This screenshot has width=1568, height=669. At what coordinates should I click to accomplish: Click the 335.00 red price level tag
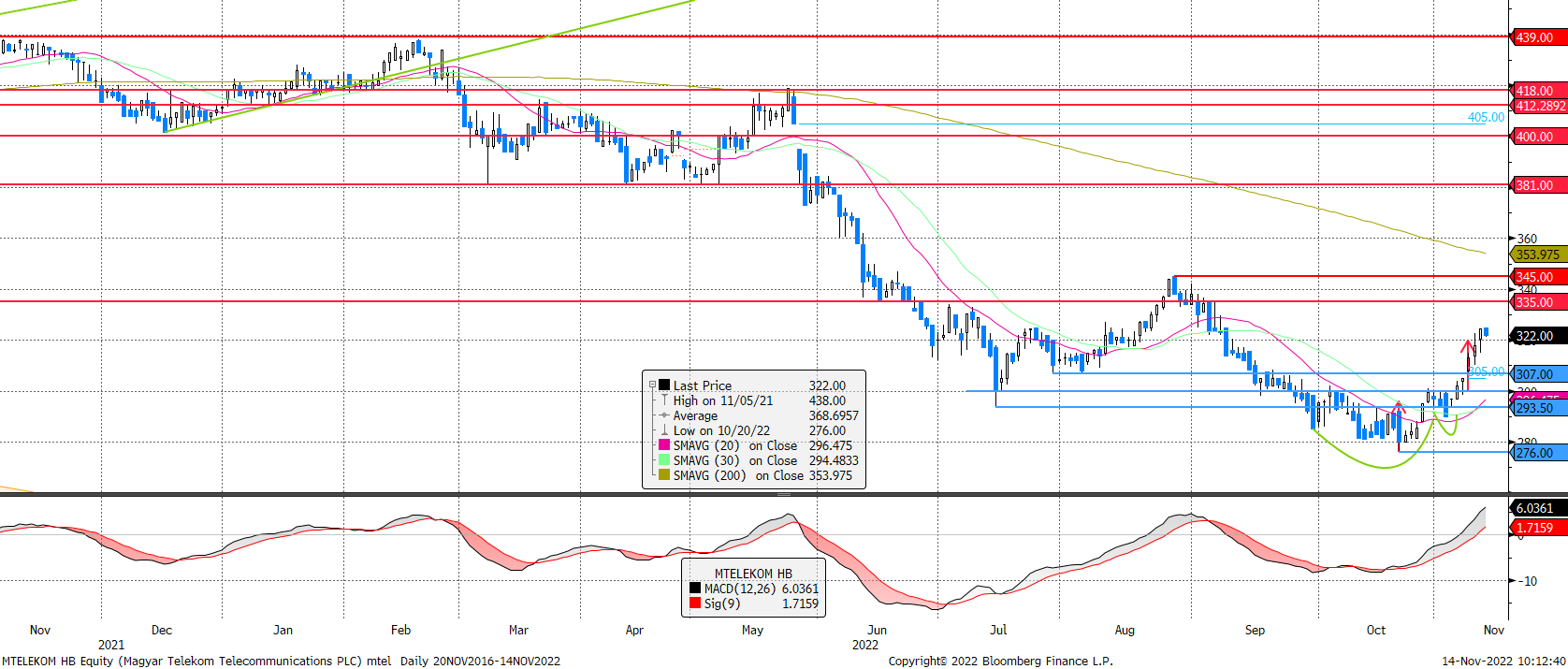click(x=1539, y=302)
